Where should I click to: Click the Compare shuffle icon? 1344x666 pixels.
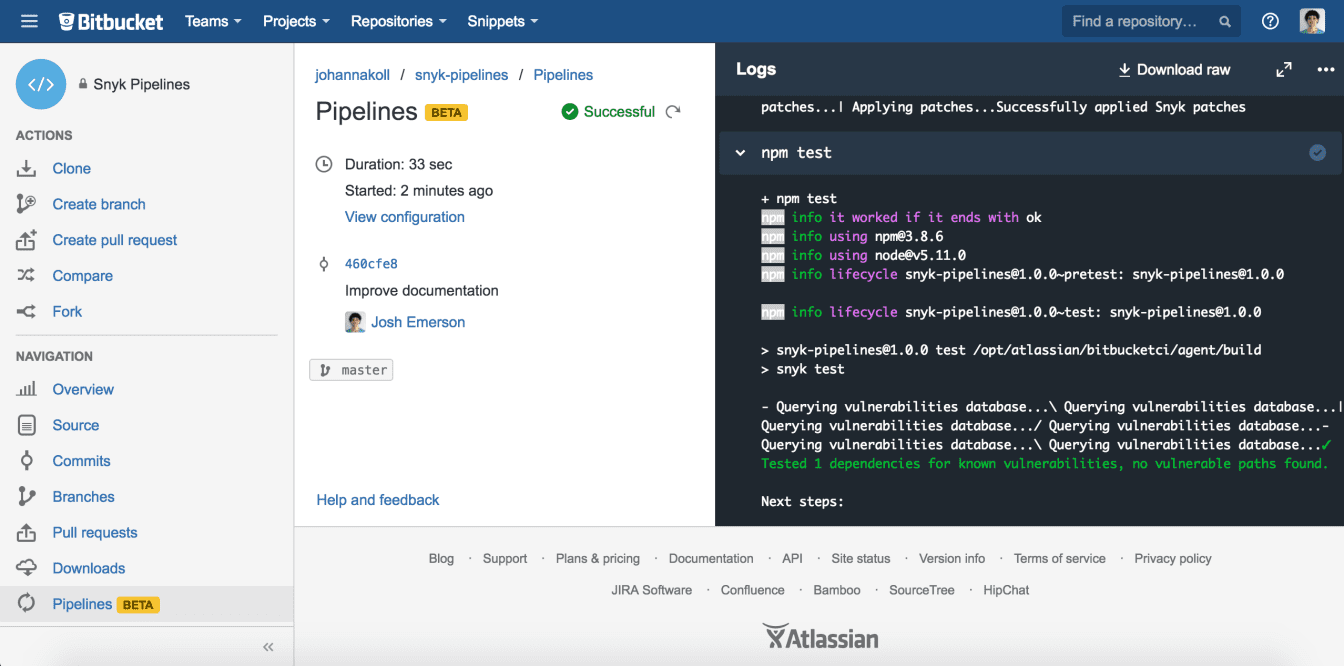pyautogui.click(x=27, y=276)
